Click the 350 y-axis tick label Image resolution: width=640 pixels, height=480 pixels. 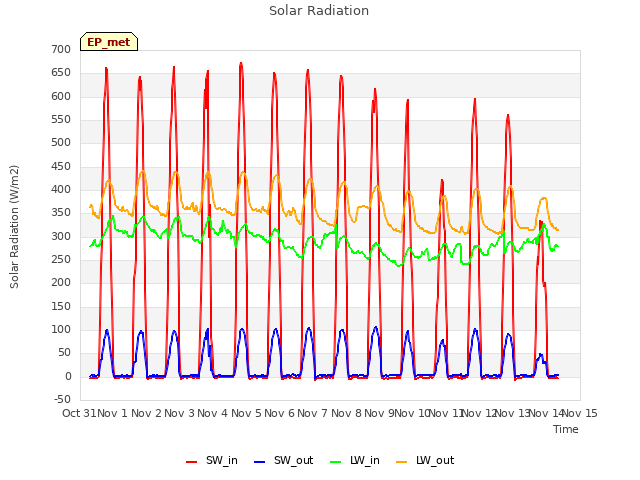[x=61, y=213]
